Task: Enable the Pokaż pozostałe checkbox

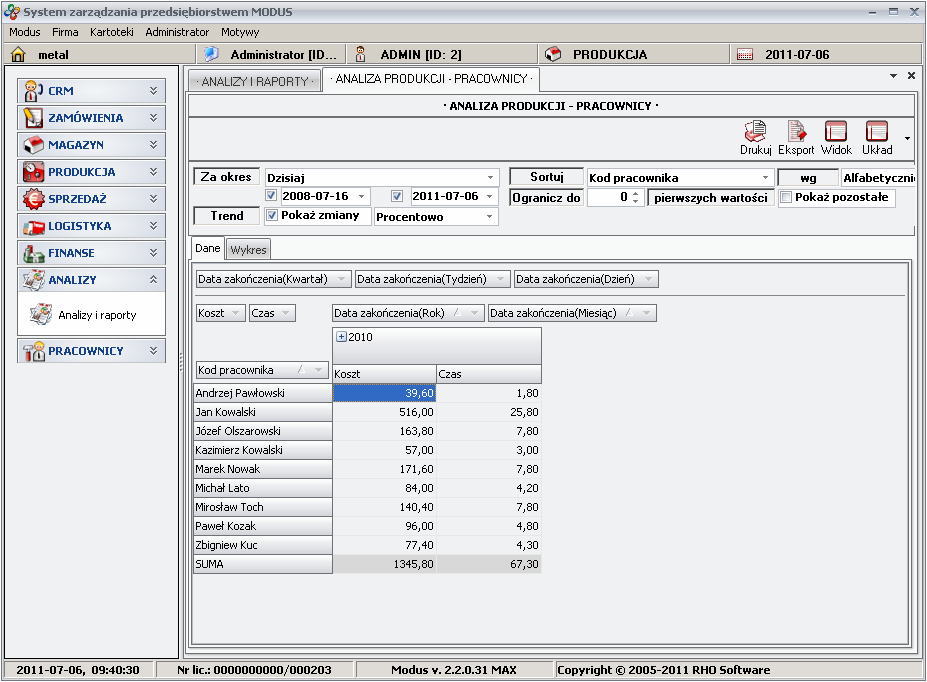Action: 786,198
